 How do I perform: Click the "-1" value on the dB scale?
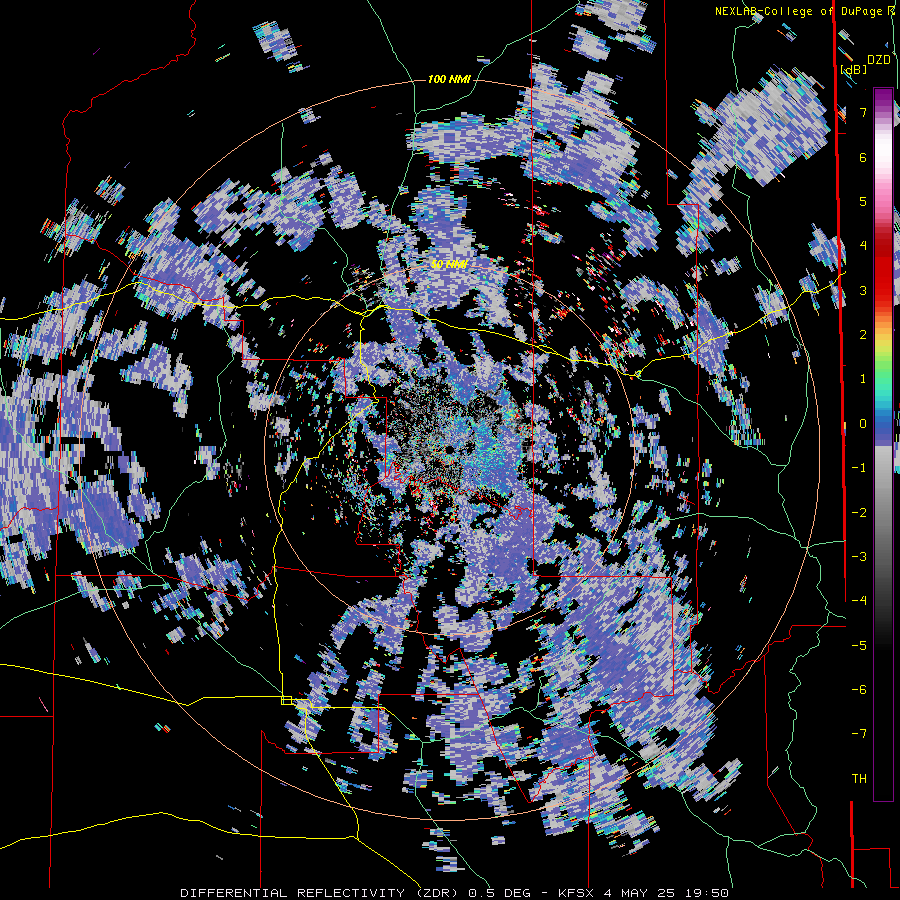(859, 468)
